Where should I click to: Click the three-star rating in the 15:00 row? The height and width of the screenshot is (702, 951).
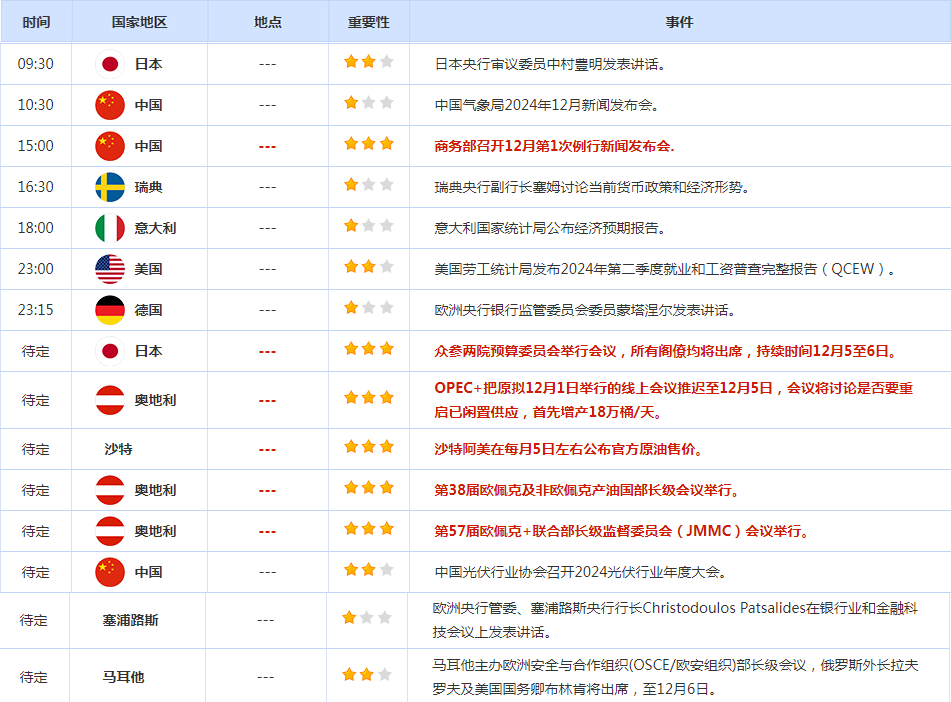coord(369,144)
